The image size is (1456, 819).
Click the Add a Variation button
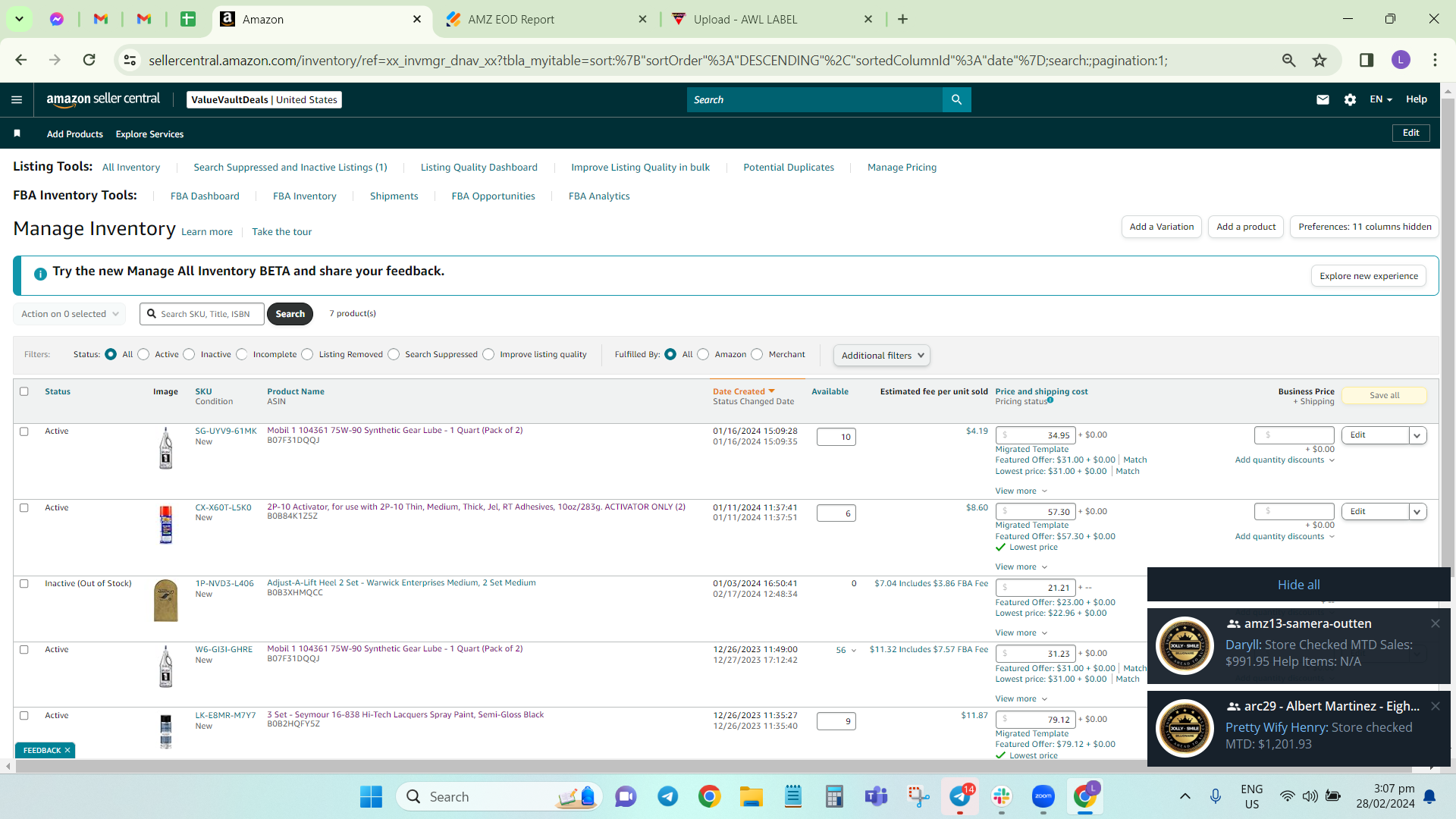coord(1161,227)
